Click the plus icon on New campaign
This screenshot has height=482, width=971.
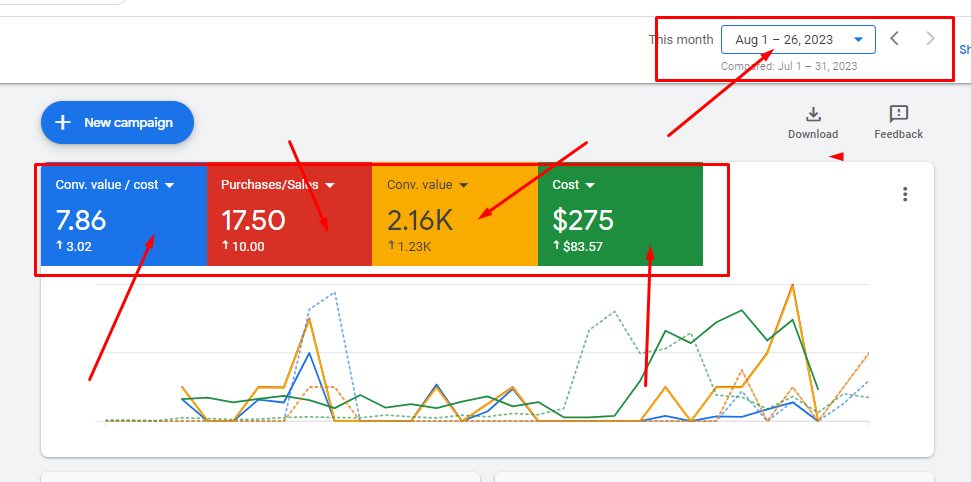tap(63, 122)
